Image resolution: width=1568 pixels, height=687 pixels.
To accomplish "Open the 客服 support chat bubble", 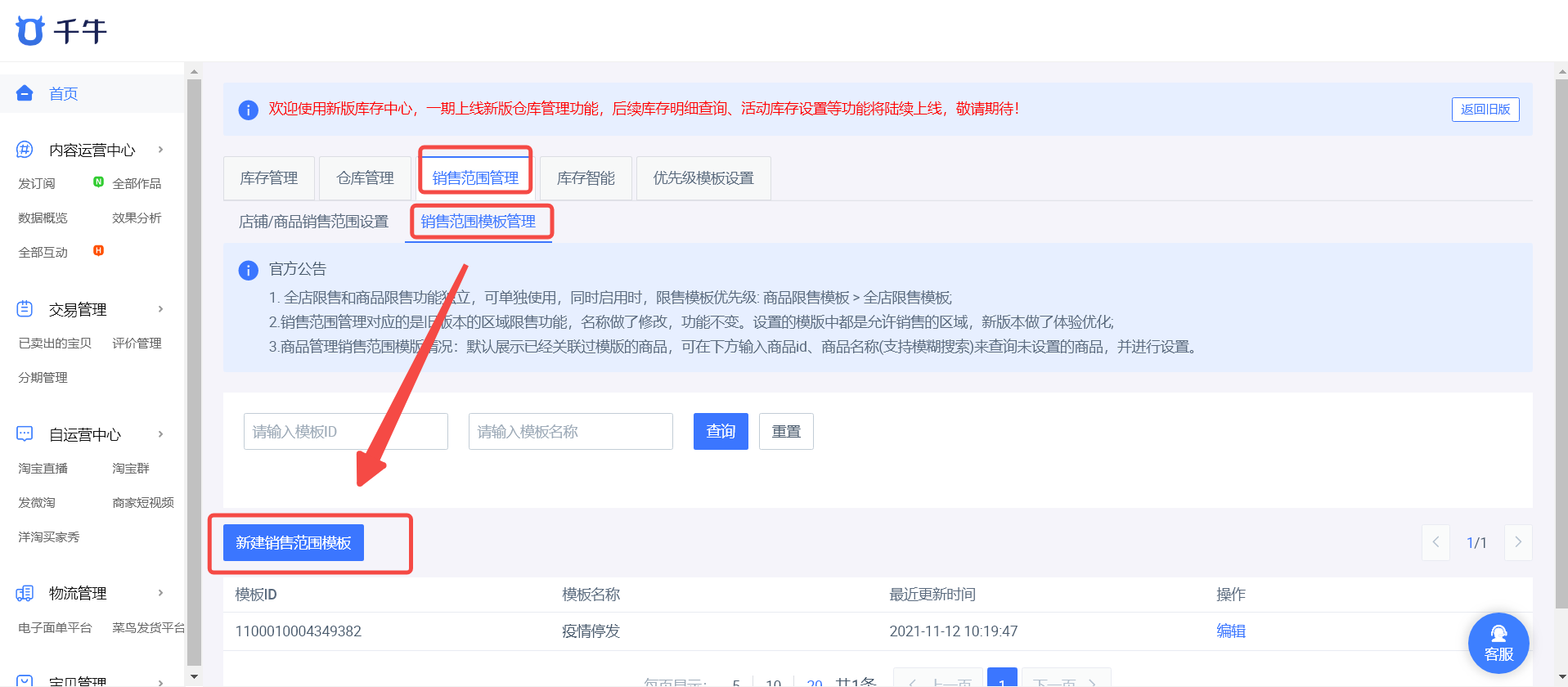I will click(x=1498, y=643).
